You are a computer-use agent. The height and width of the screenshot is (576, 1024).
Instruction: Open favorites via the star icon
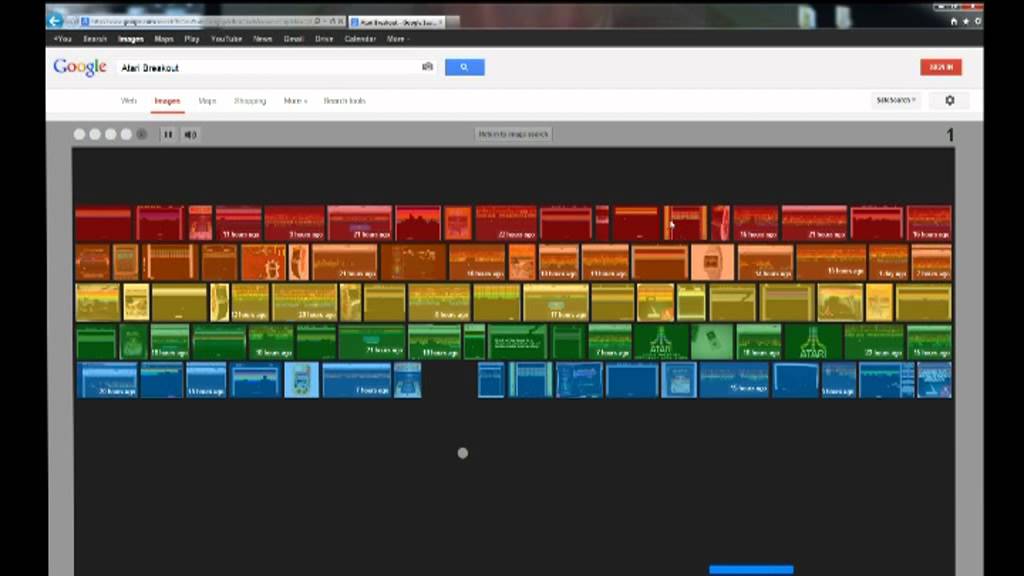coord(966,22)
